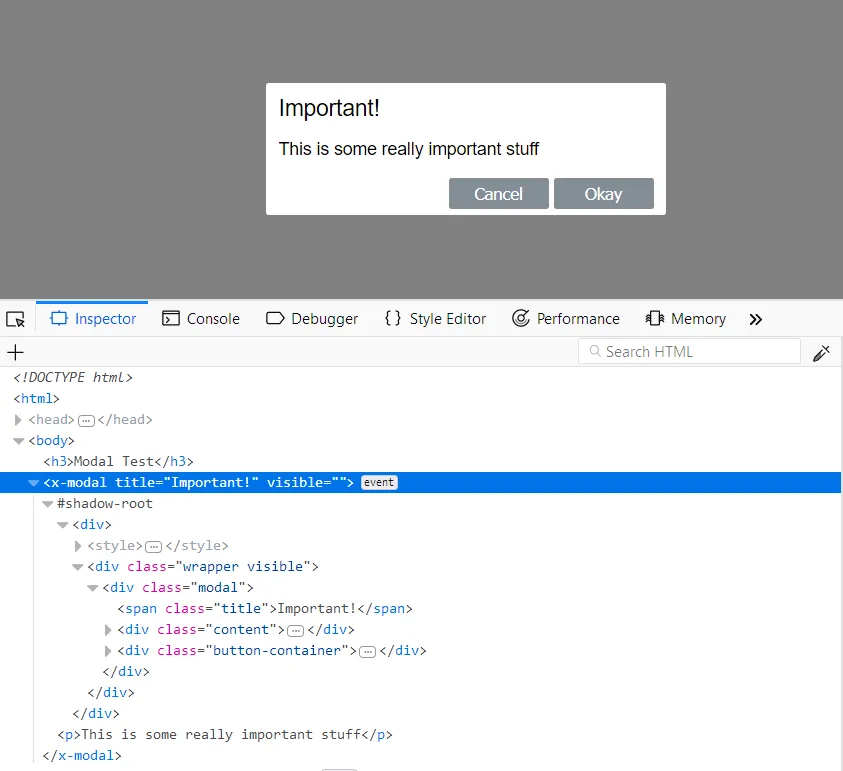The image size is (843, 771).
Task: Click ellipsis badge in style element
Action: tap(153, 546)
